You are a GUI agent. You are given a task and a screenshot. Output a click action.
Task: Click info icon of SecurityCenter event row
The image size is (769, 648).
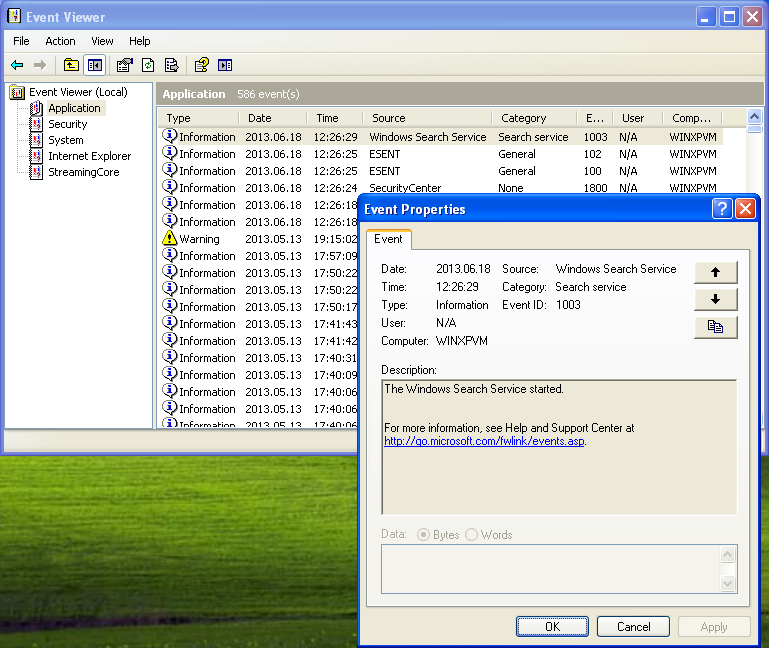click(x=169, y=187)
